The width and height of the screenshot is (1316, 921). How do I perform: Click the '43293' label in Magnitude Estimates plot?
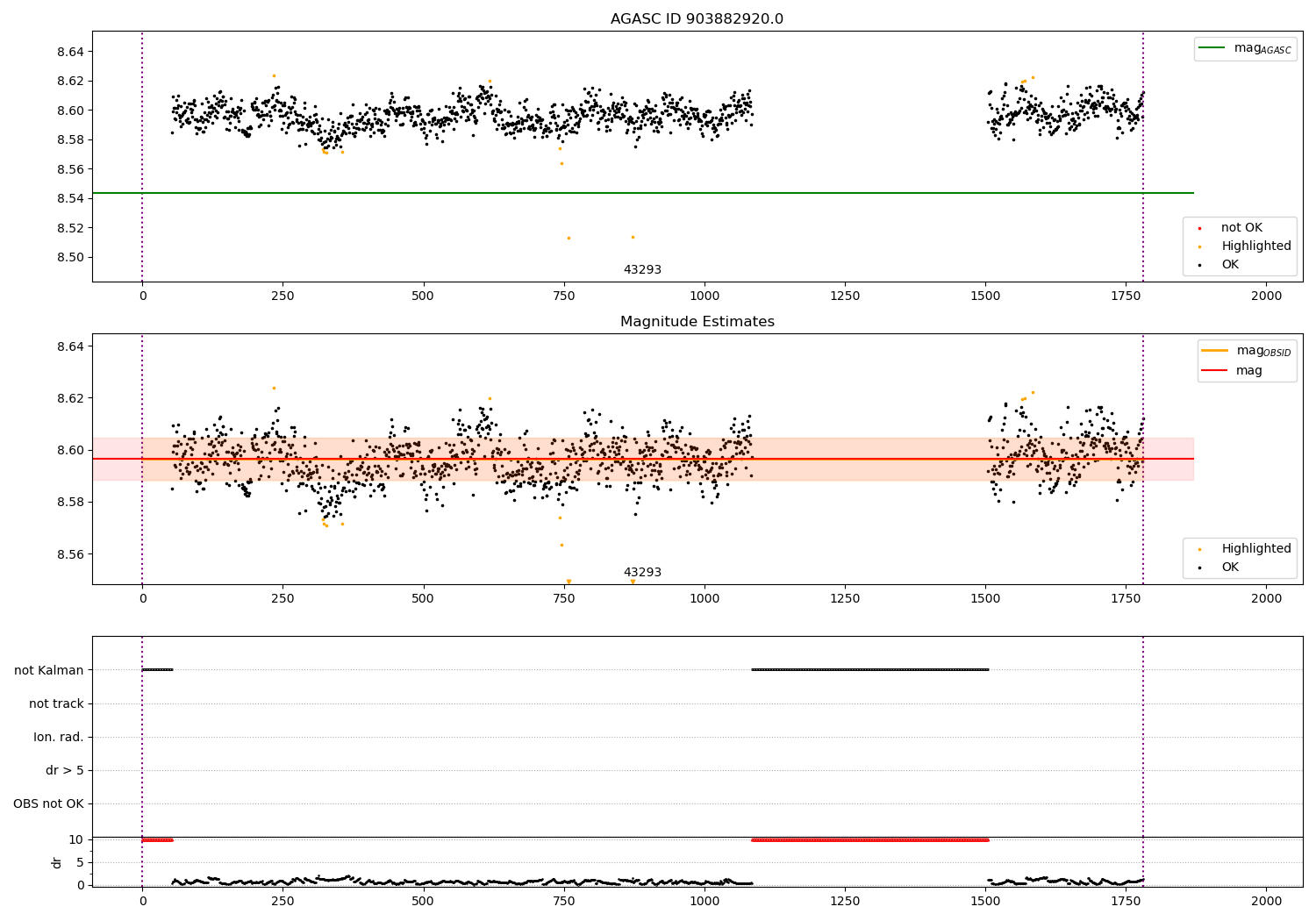click(x=642, y=573)
